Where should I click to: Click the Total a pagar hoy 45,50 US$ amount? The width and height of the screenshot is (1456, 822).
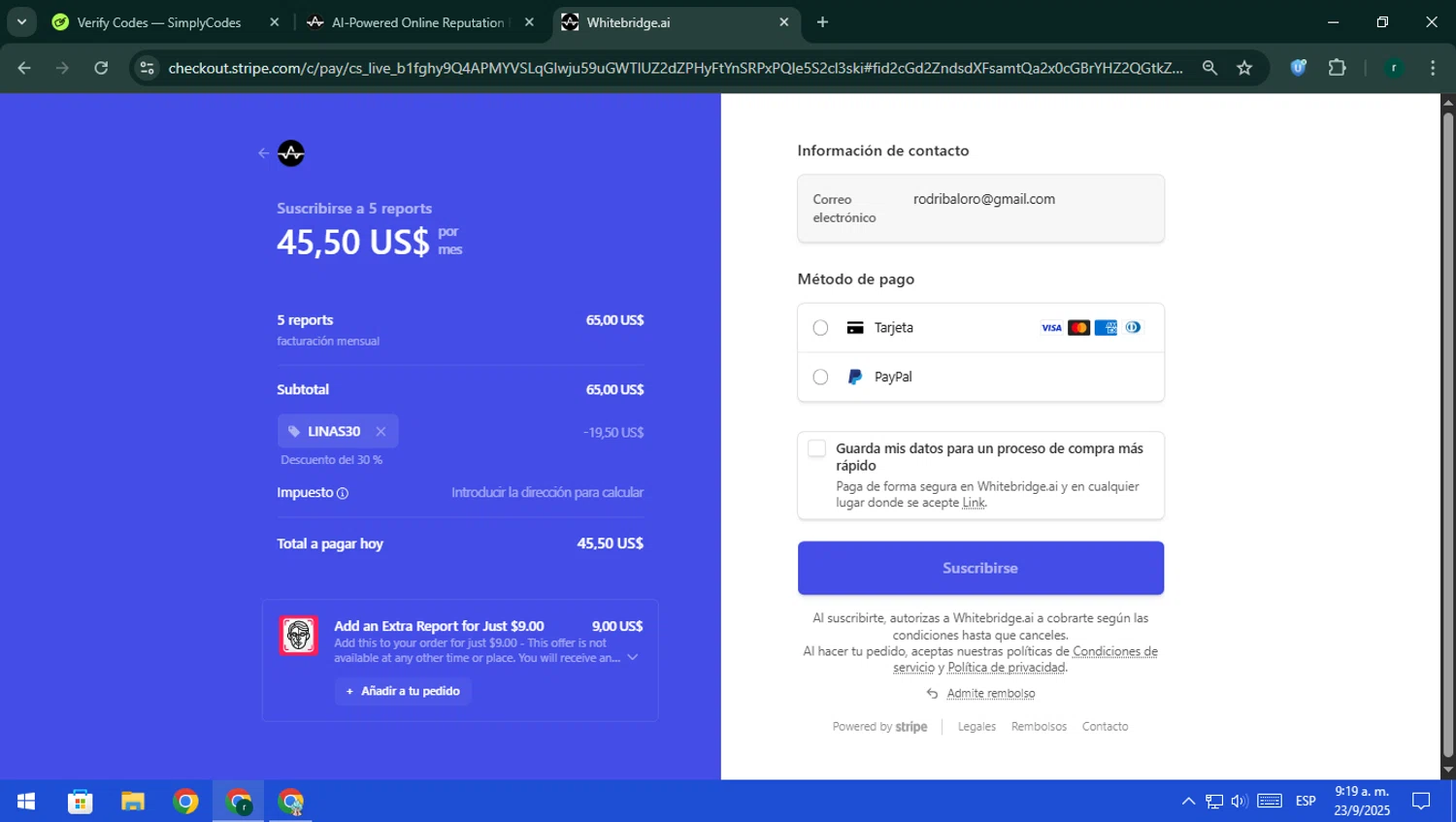610,543
